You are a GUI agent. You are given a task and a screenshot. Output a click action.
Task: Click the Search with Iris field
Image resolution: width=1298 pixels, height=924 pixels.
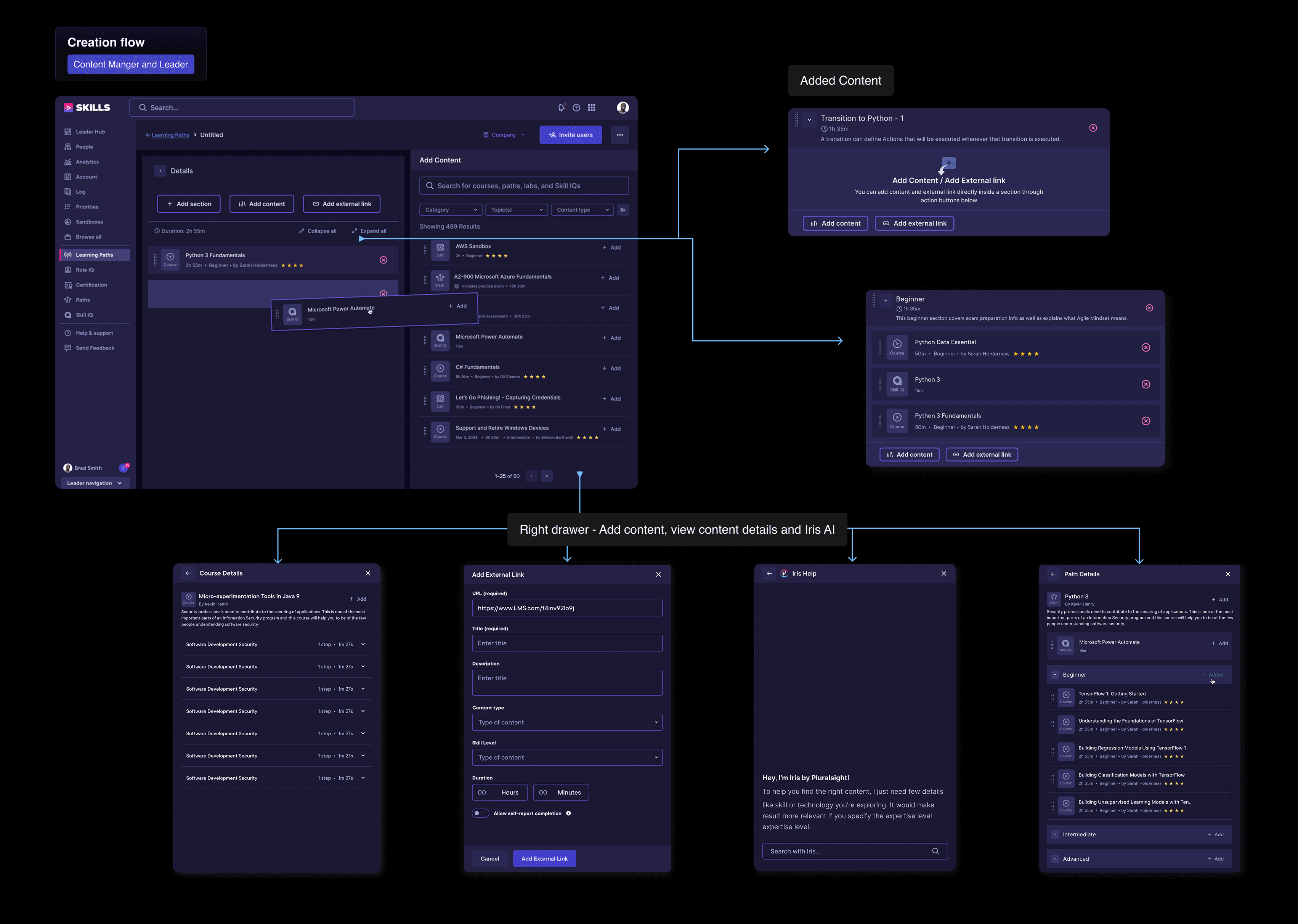(855, 851)
